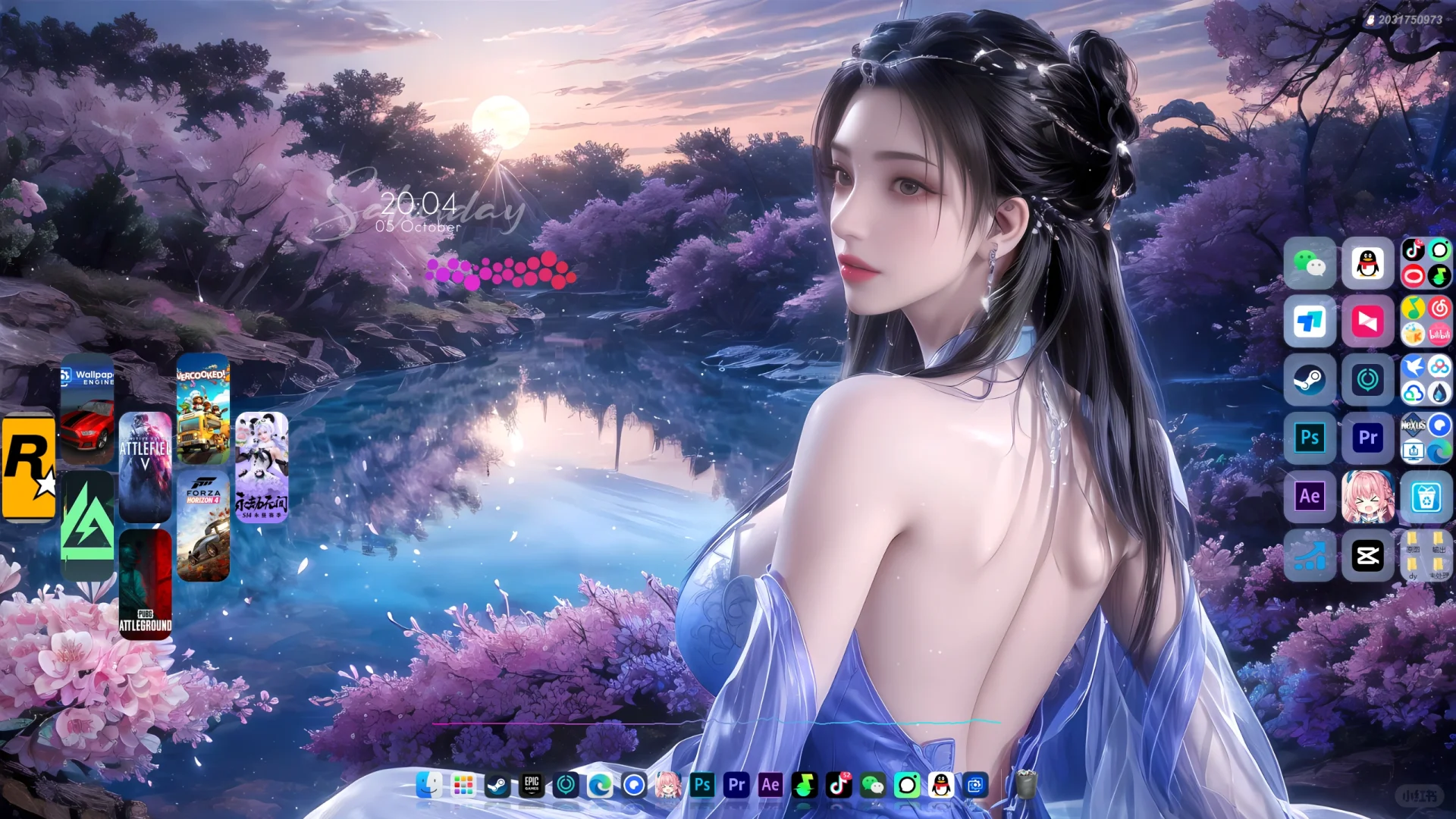Open Steam tile in the right icon grid
This screenshot has height=819, width=1456.
point(1310,380)
